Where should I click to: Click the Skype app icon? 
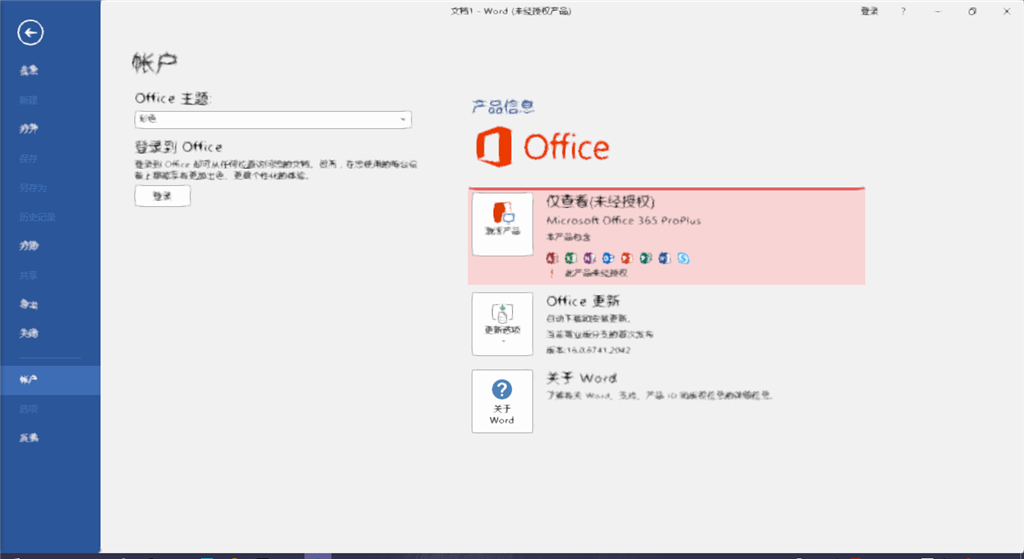click(x=683, y=258)
